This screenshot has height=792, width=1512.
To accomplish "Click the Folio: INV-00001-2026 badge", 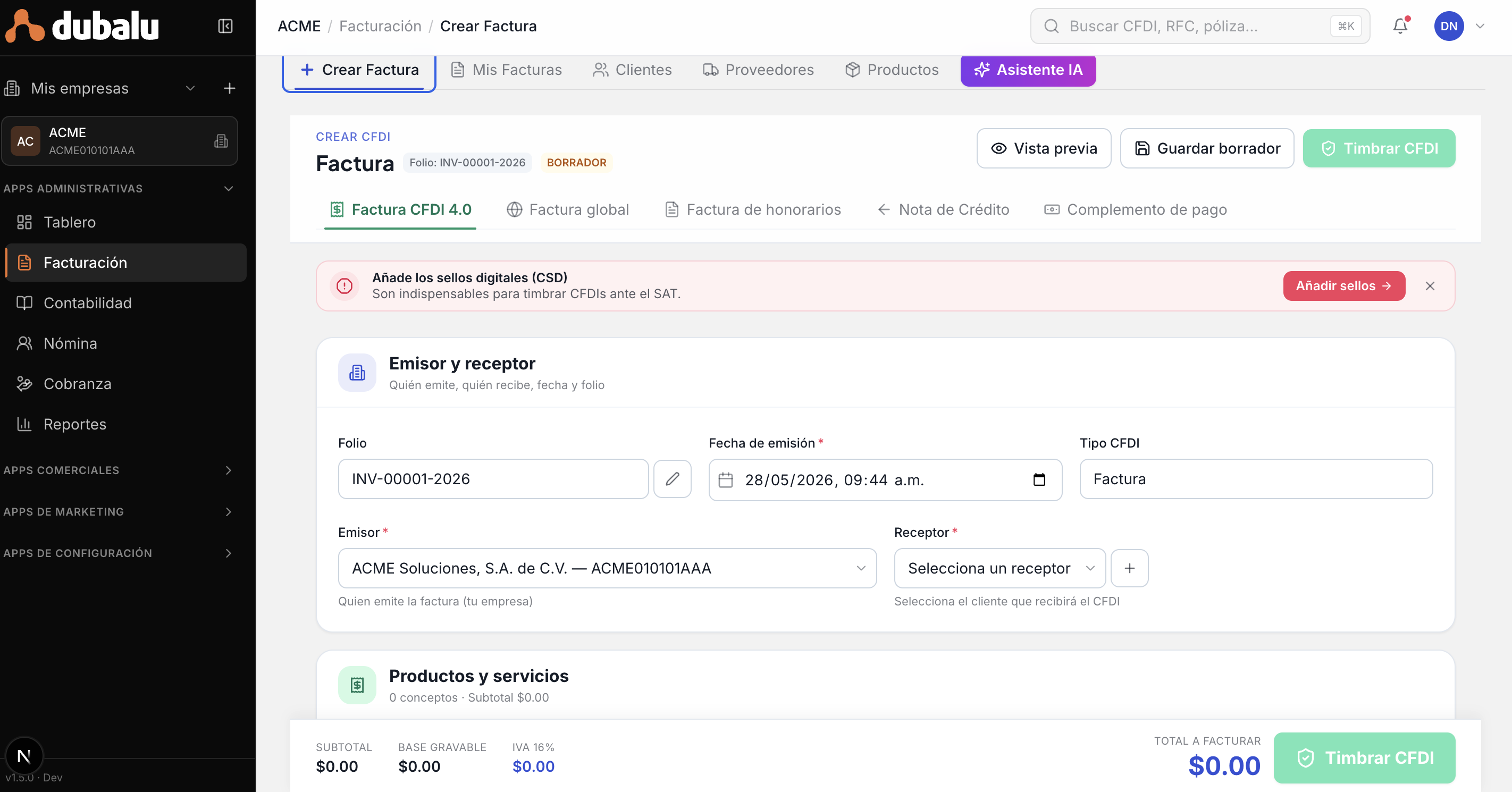I will pos(467,163).
